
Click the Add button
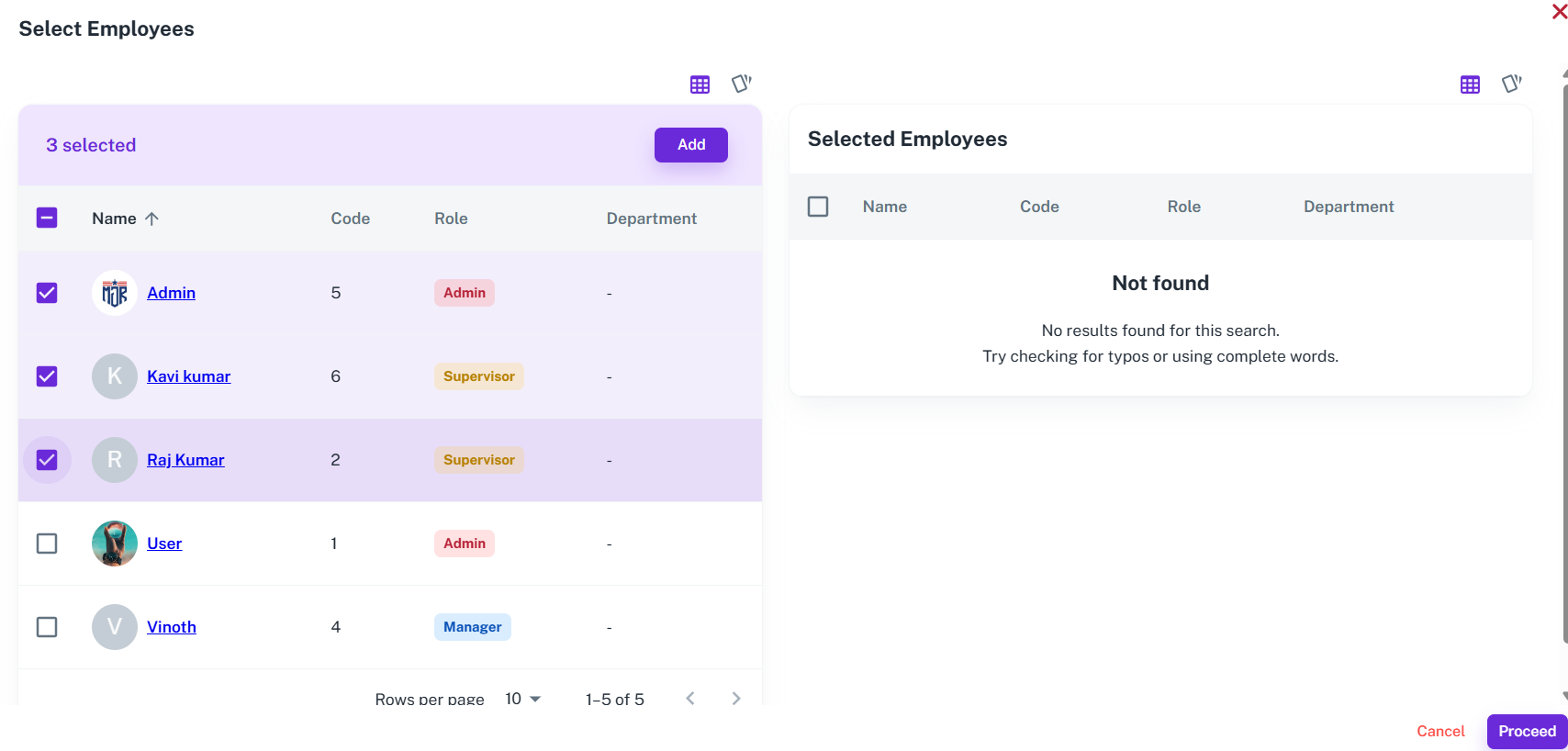(690, 145)
